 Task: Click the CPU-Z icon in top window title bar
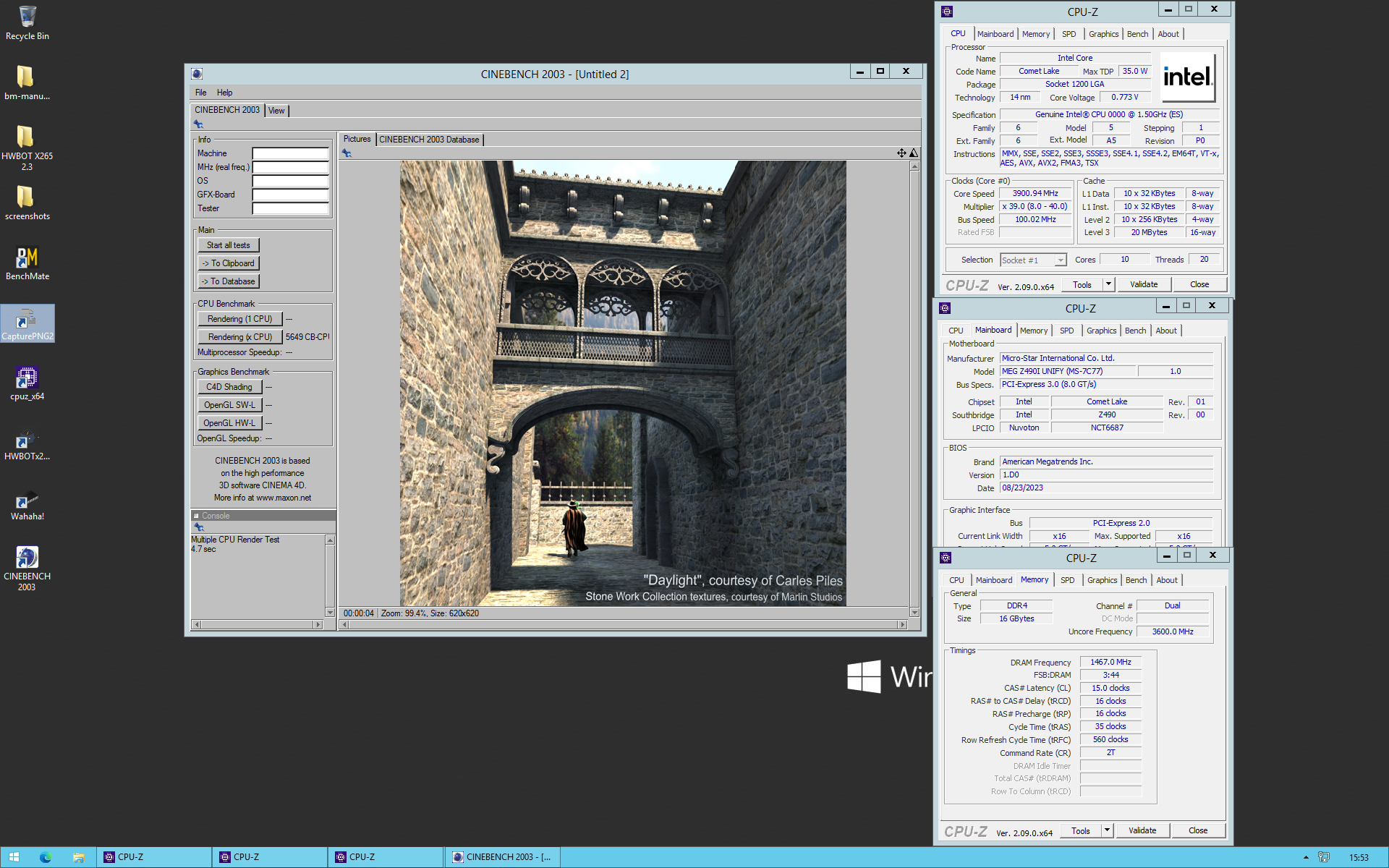click(947, 12)
